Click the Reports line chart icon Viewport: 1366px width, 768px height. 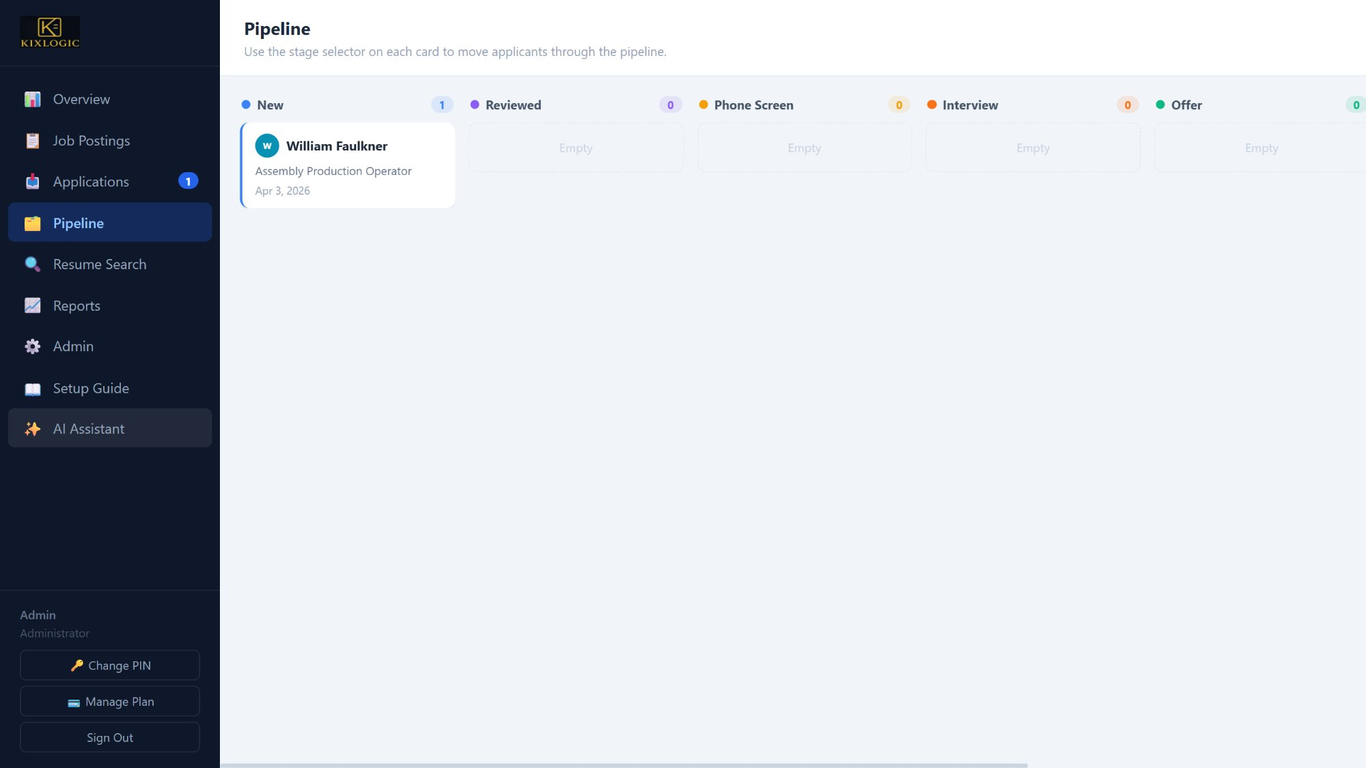click(32, 305)
